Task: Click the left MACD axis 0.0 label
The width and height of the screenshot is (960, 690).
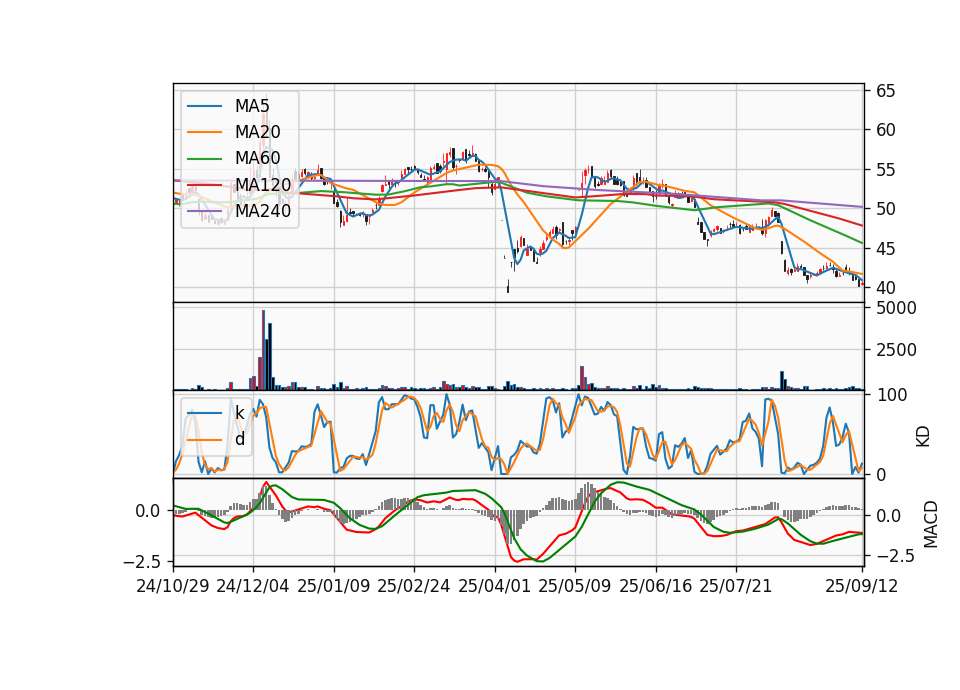Action: coord(148,511)
